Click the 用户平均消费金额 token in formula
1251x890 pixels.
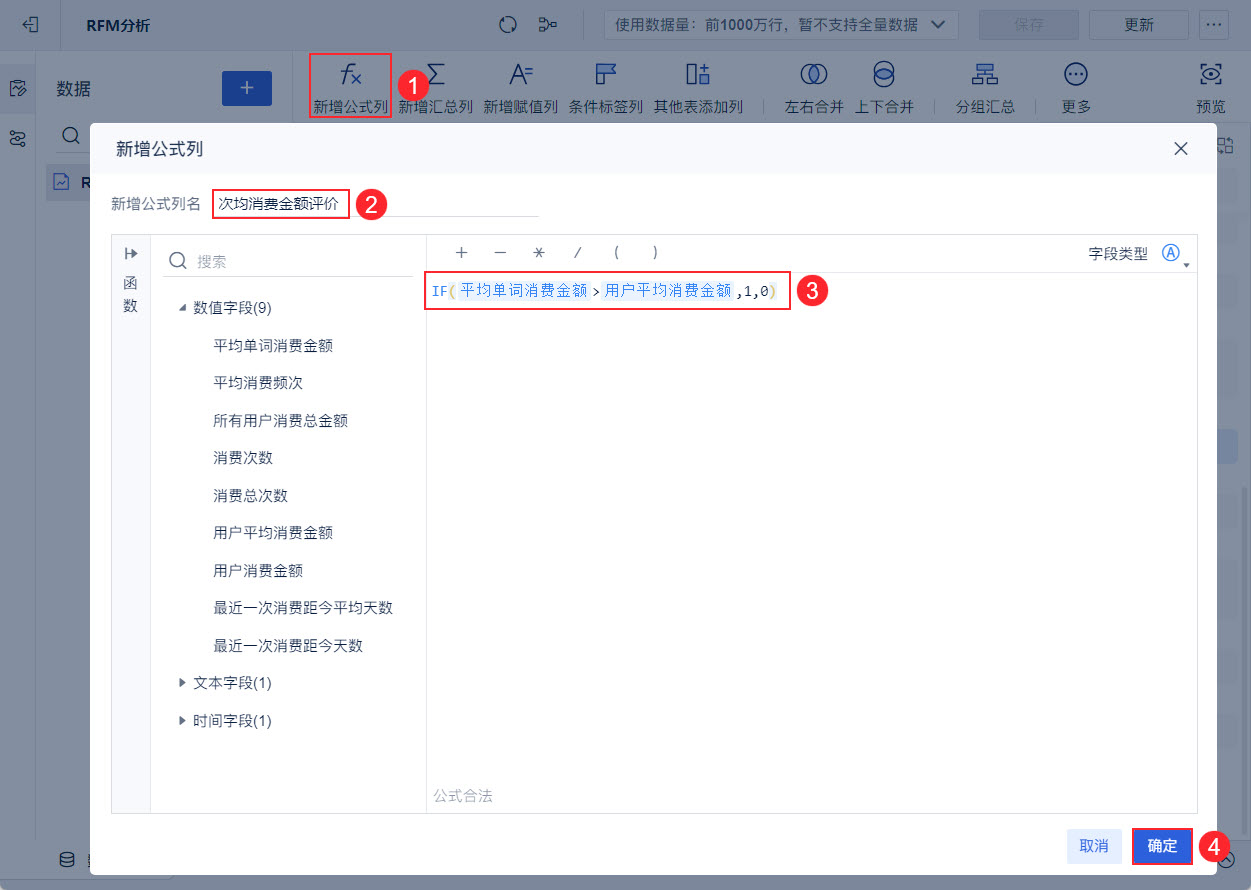tap(668, 291)
